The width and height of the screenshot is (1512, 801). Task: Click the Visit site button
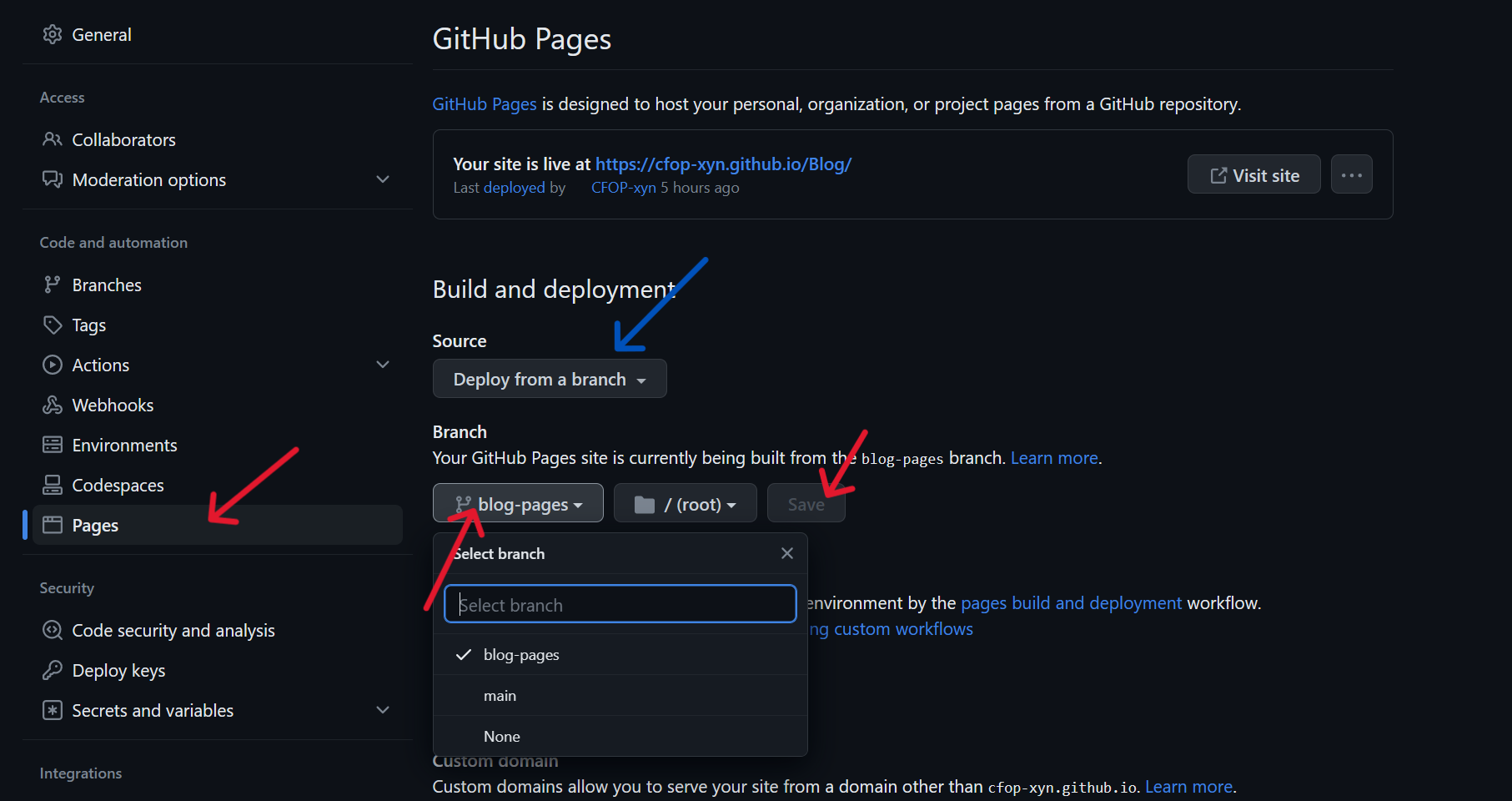[1253, 174]
